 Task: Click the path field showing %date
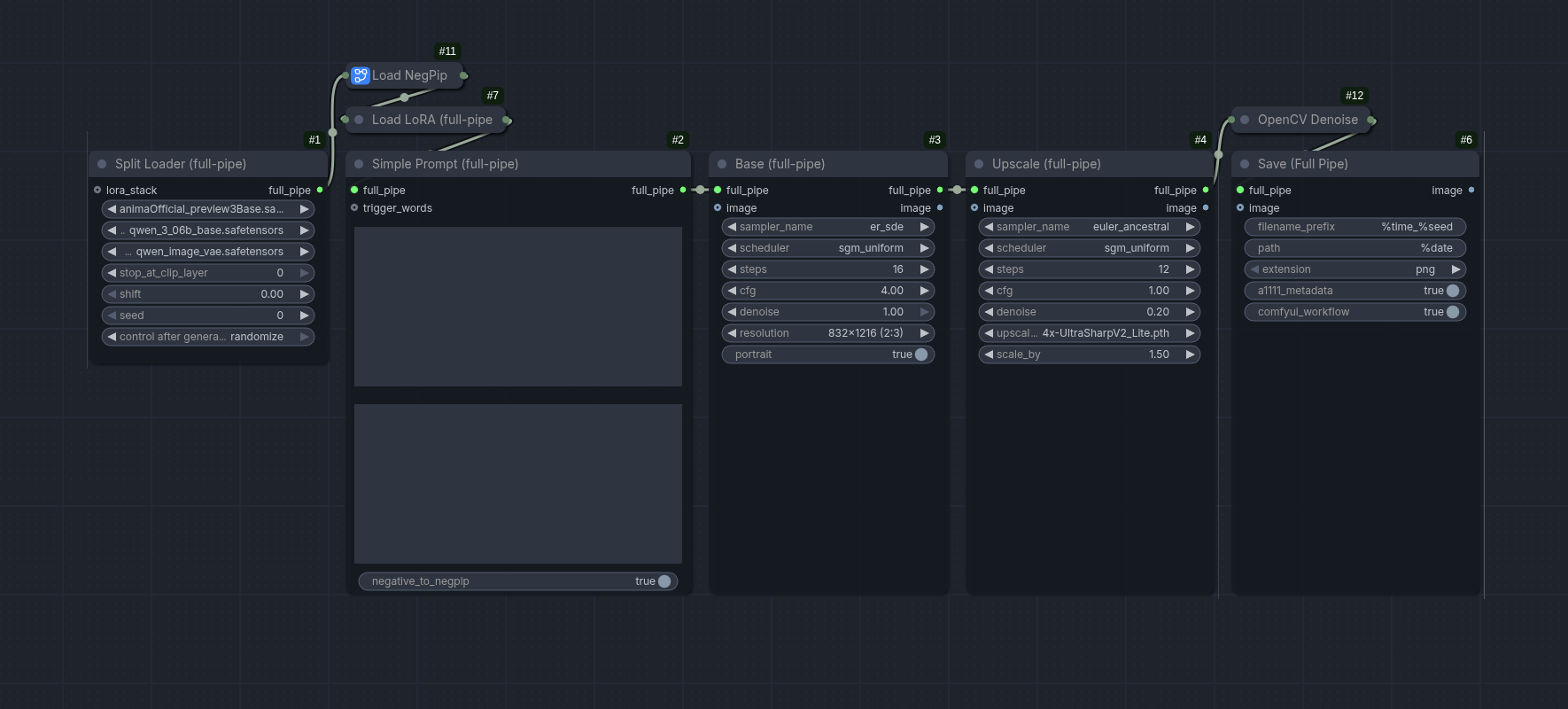[x=1355, y=248]
